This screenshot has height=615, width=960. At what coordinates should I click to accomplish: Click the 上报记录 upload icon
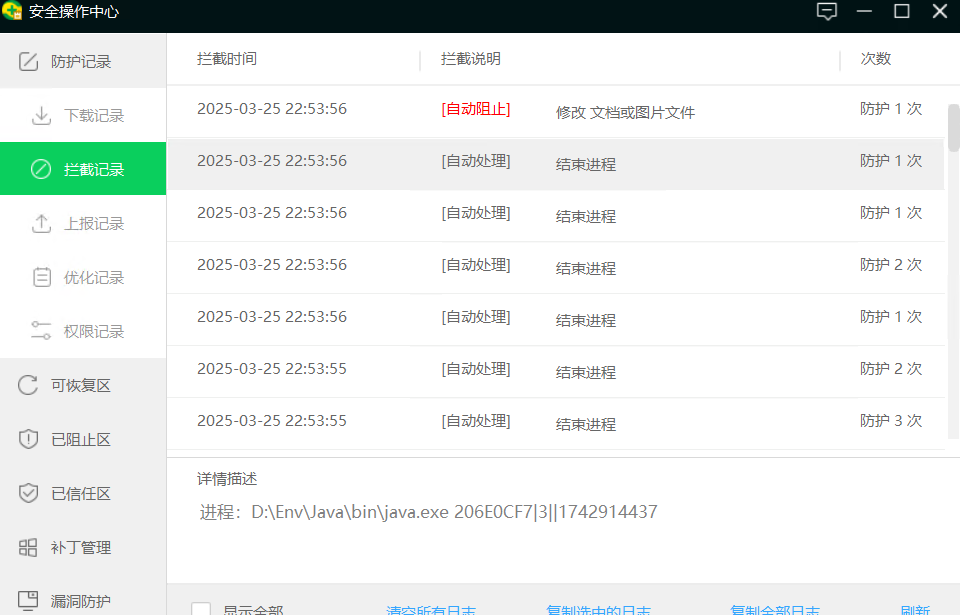(x=41, y=224)
